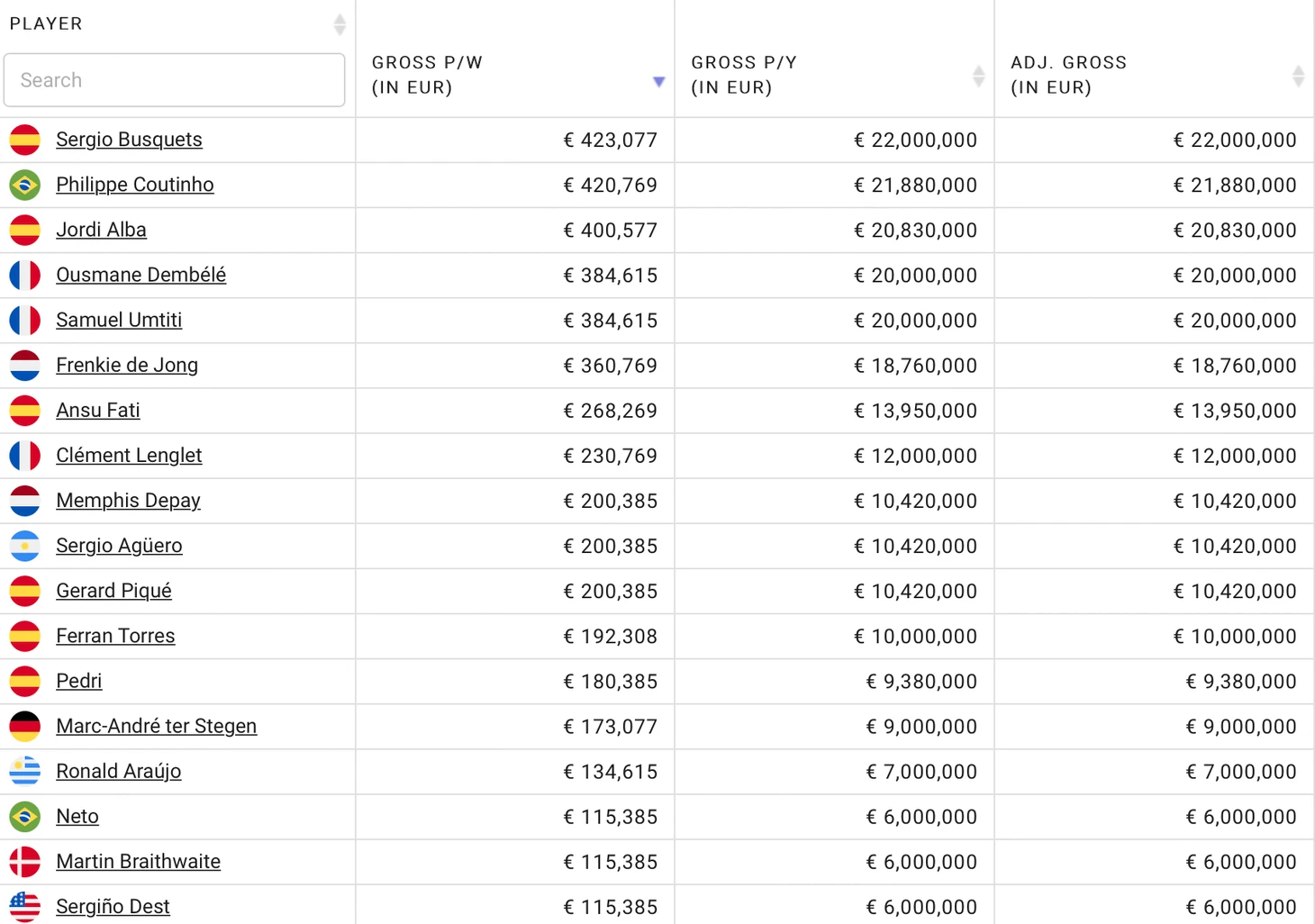1315x924 pixels.
Task: Select weekly wage € 180,385 cell
Action: [x=515, y=681]
